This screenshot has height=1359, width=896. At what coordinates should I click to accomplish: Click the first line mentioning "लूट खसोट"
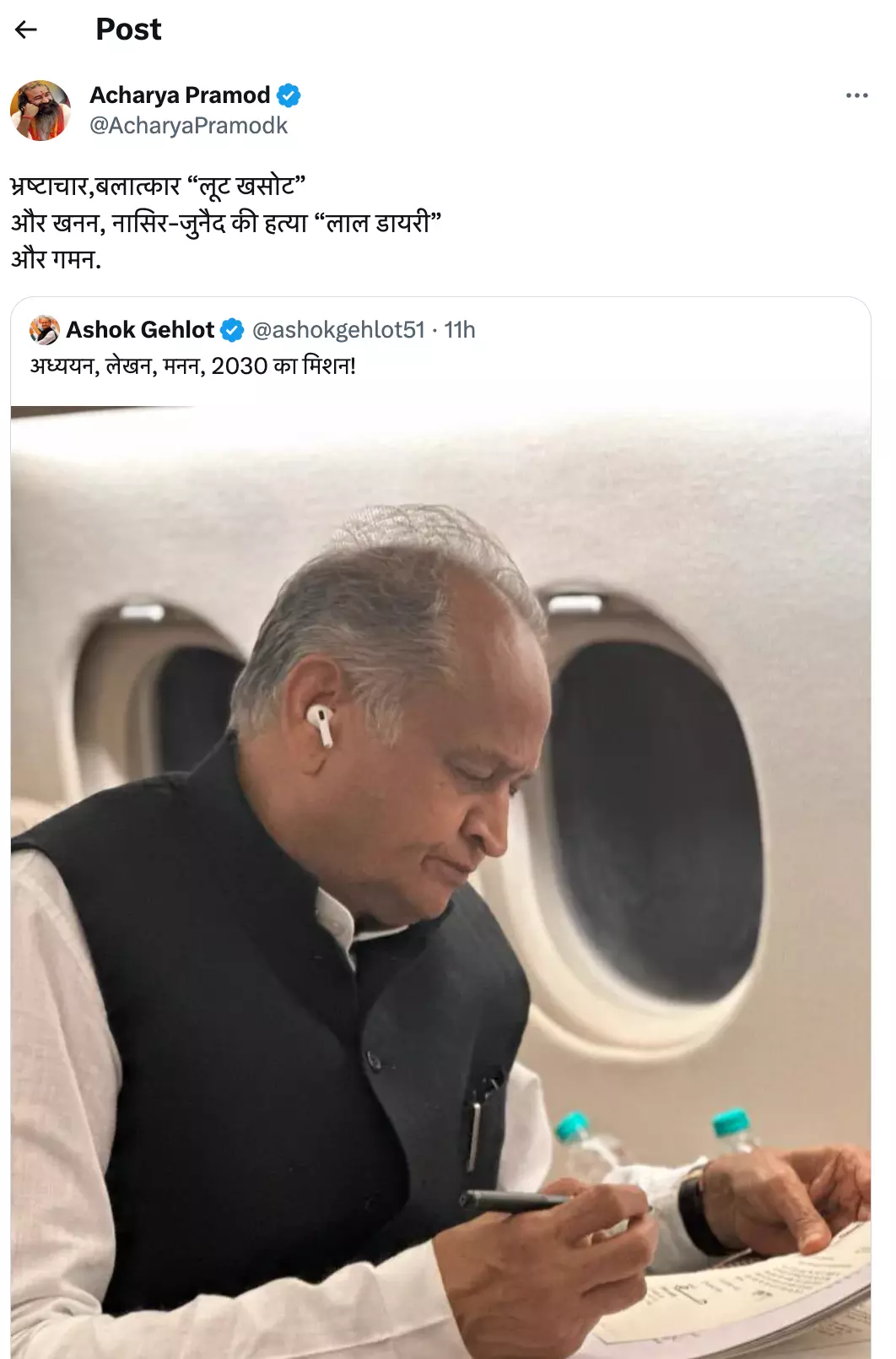pos(158,185)
